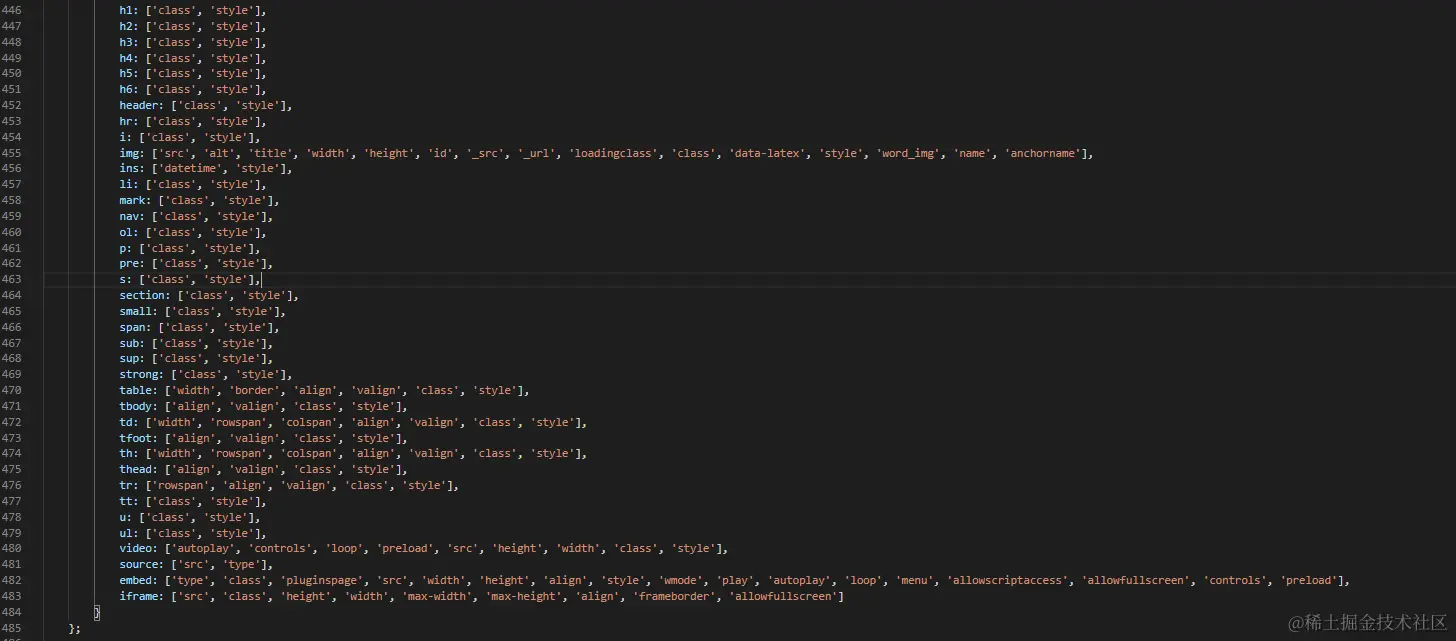This screenshot has height=641, width=1456.
Task: Click the 'wmode' string on embed line
Action: click(679, 581)
